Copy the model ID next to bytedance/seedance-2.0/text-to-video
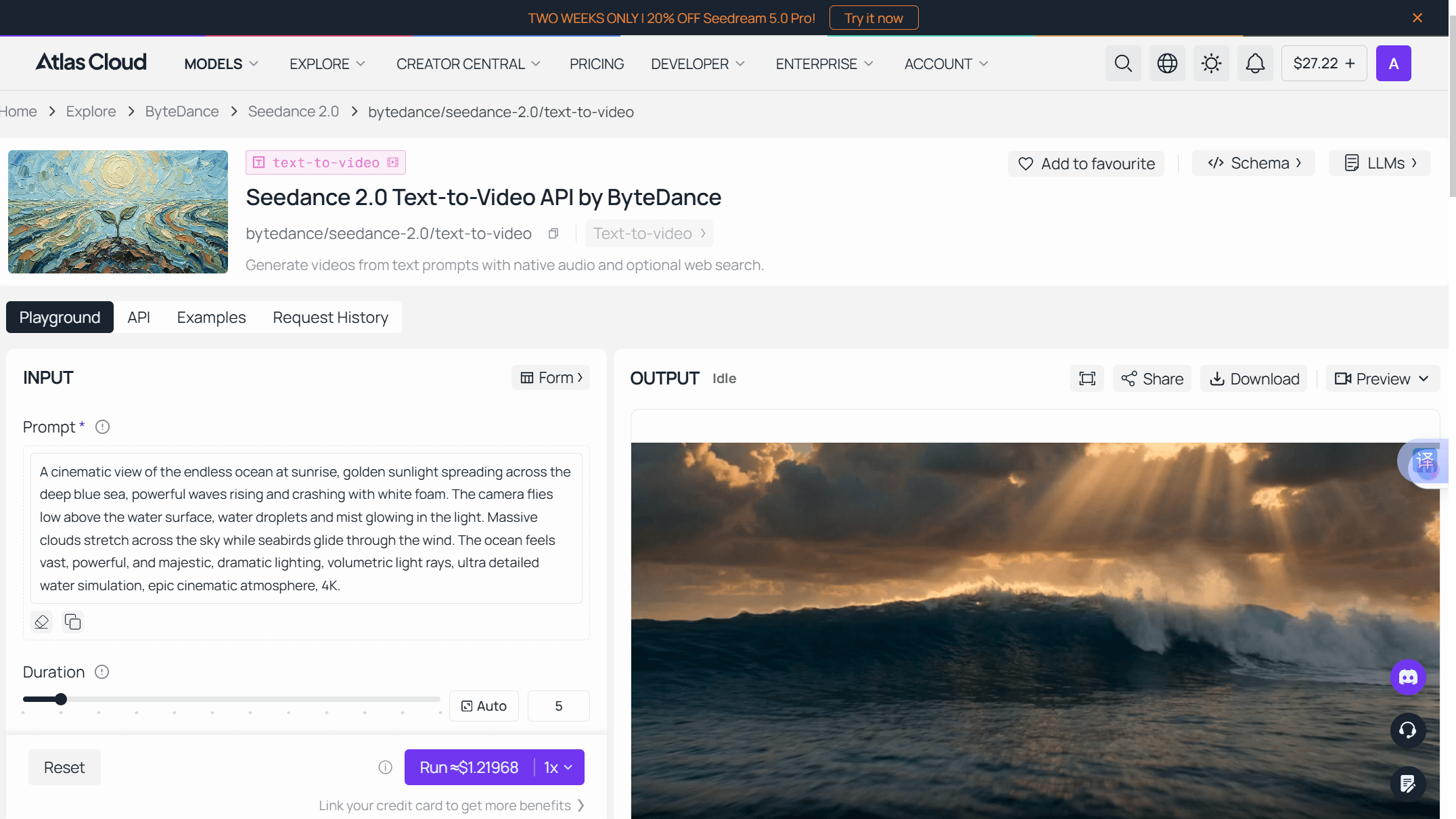 553,234
